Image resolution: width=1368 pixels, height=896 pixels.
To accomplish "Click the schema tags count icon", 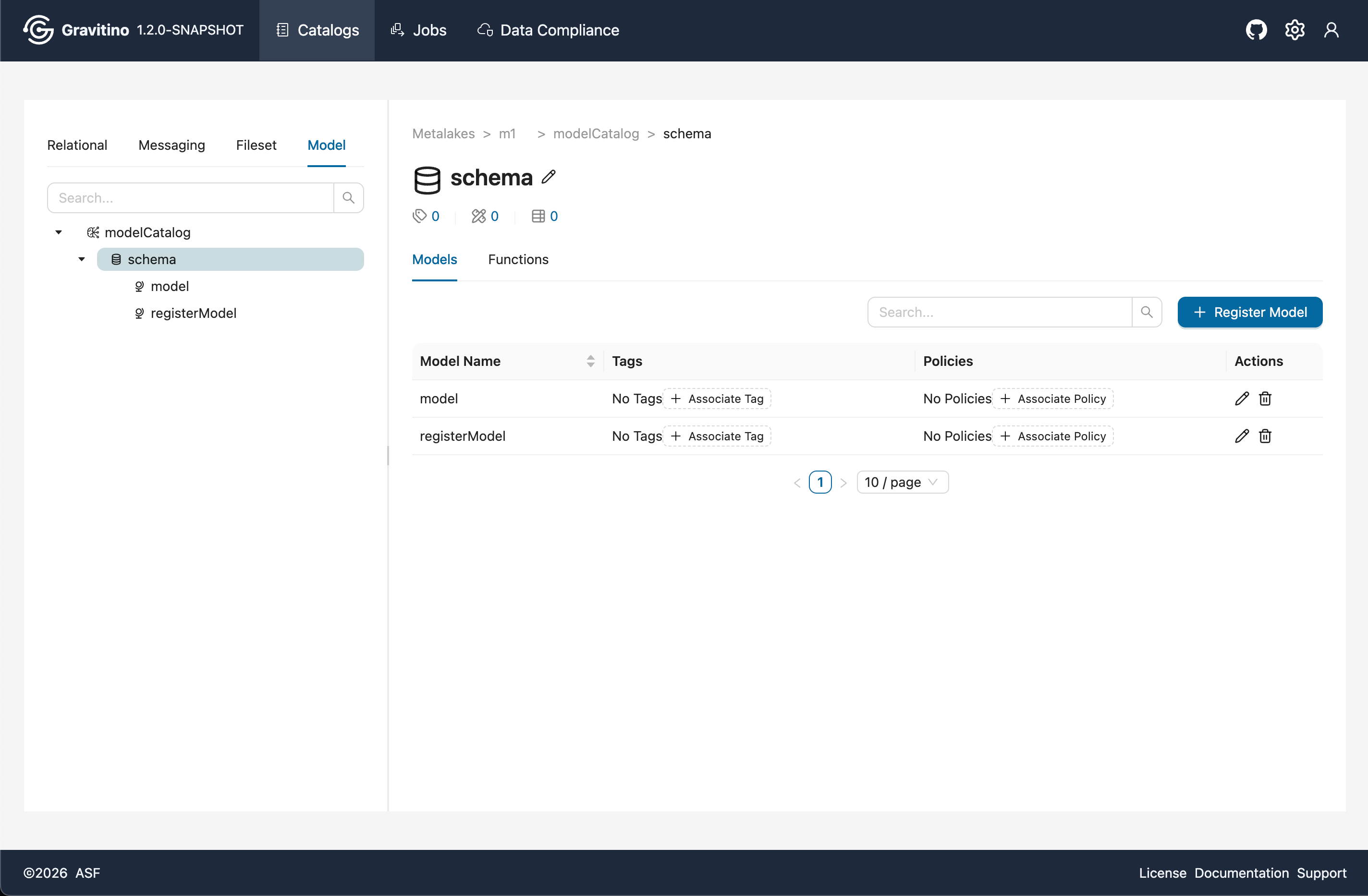I will pyautogui.click(x=420, y=216).
